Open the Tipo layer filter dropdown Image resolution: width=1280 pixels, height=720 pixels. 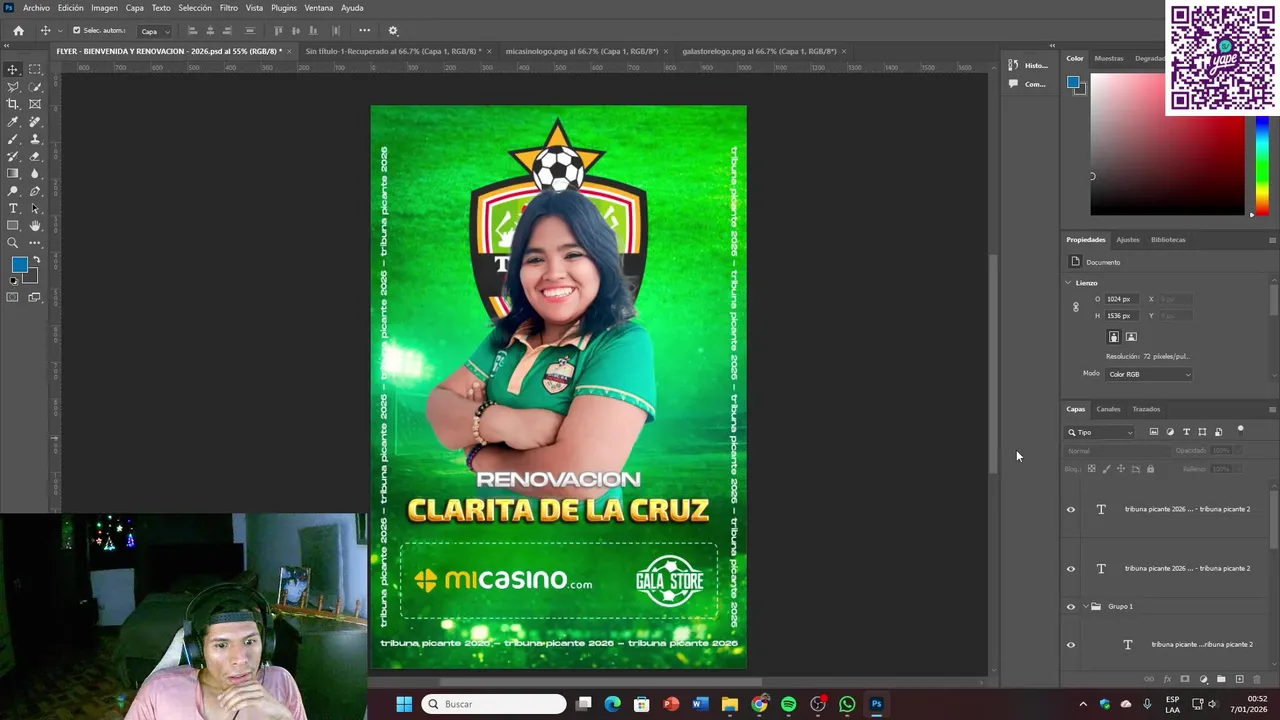[1100, 432]
